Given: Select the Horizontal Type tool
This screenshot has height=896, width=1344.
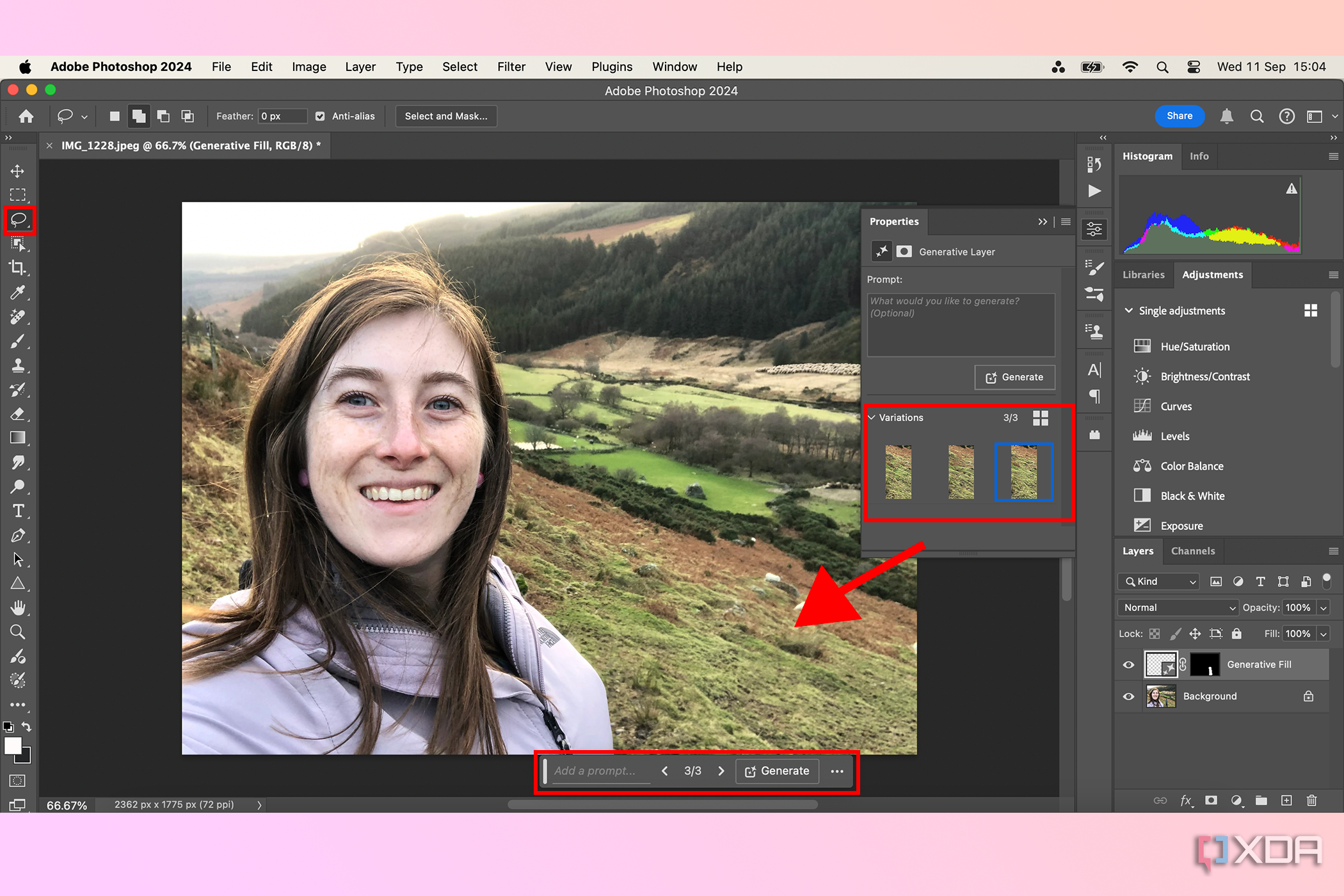Looking at the screenshot, I should [18, 511].
